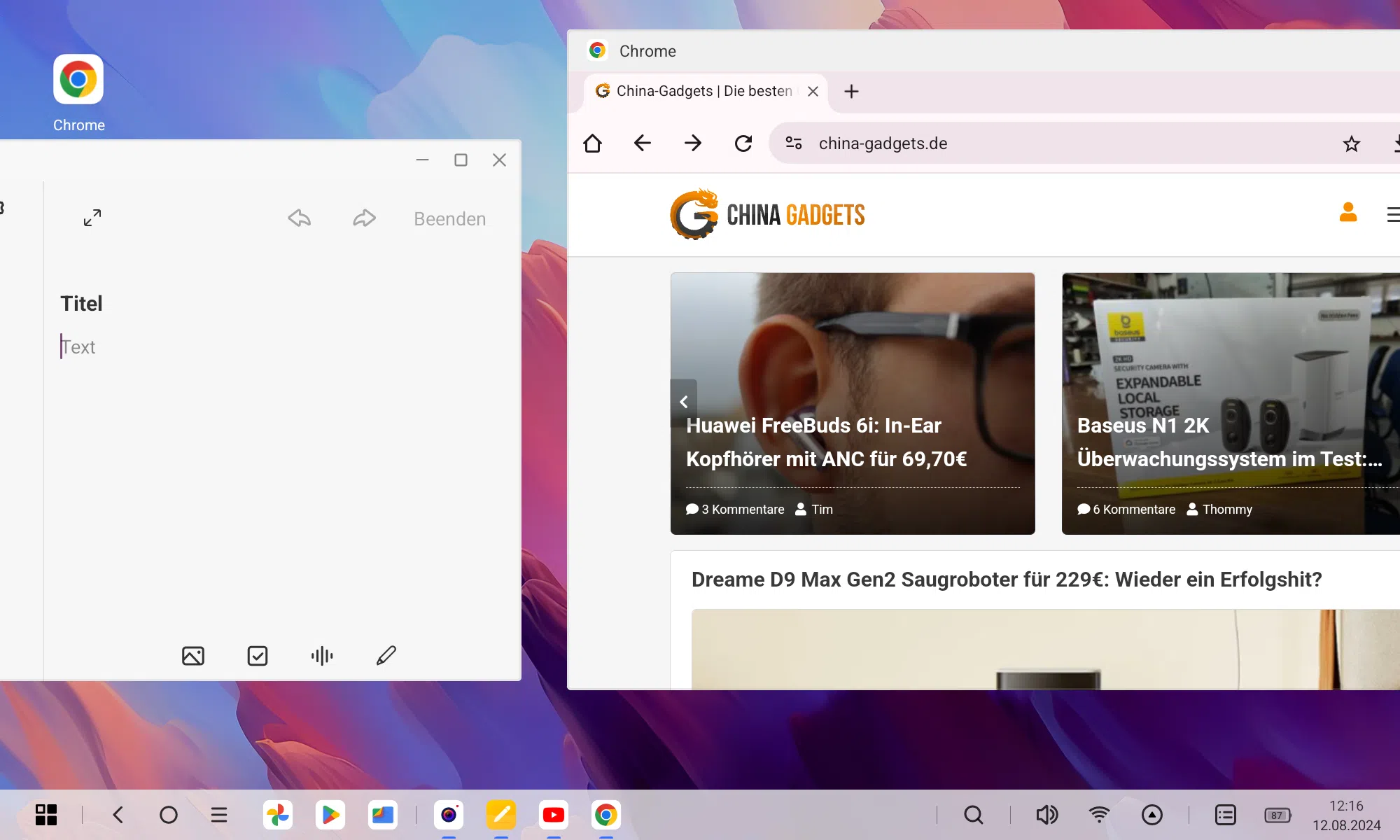The width and height of the screenshot is (1400, 840).
Task: Show previous slide in article carousel
Action: tap(684, 402)
